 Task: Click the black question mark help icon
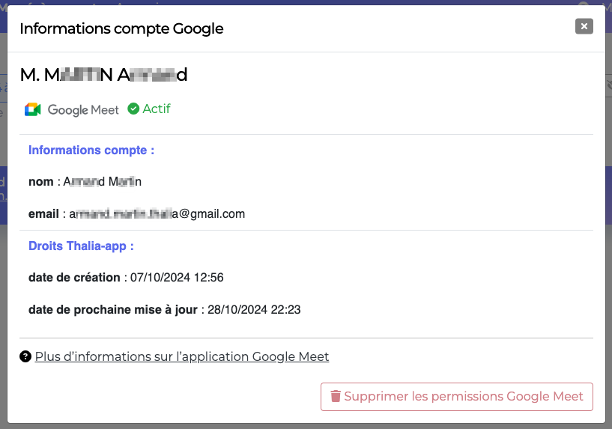coord(25,356)
